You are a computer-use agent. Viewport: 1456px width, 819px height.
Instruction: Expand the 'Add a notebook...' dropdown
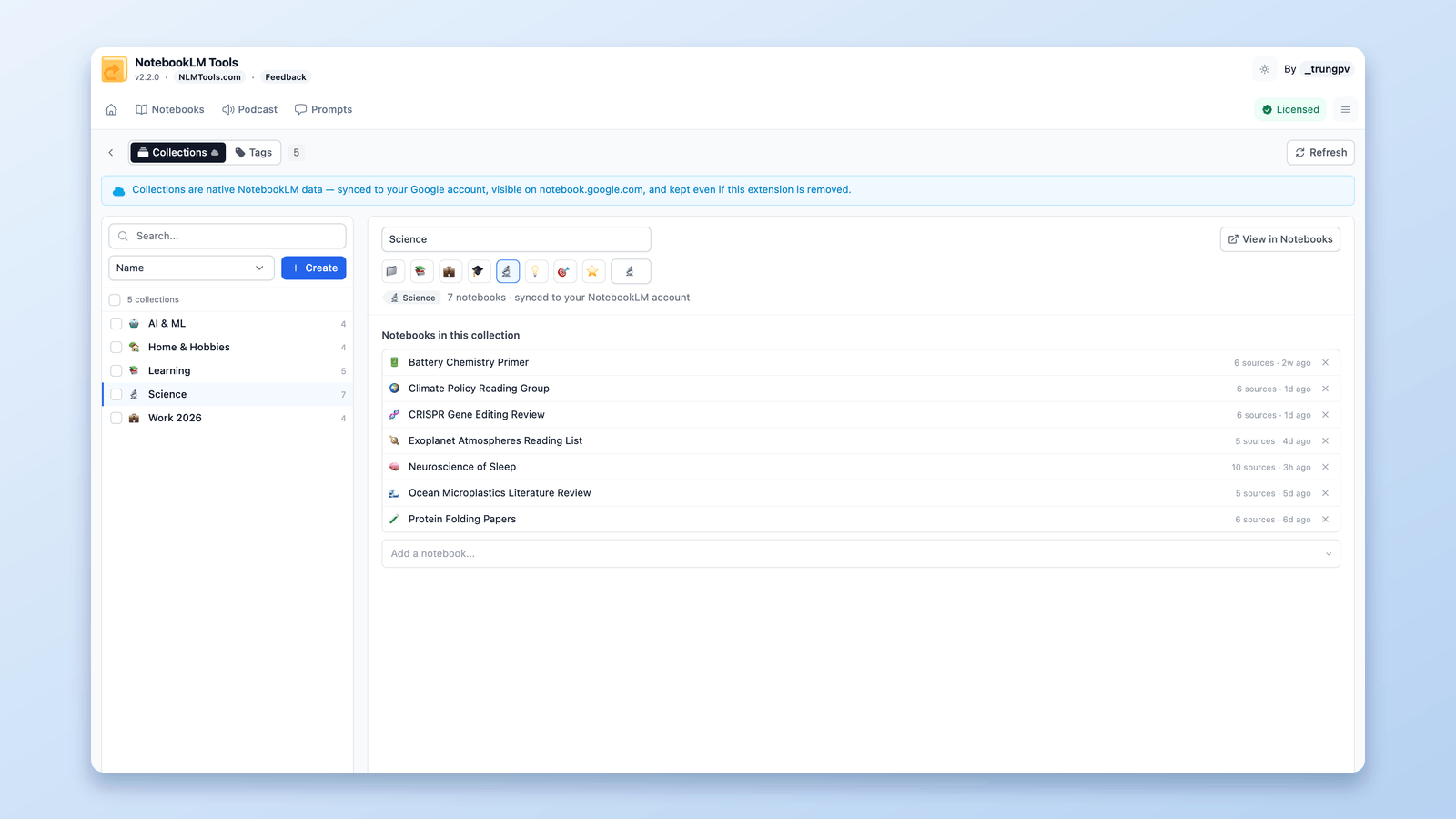pyautogui.click(x=860, y=553)
